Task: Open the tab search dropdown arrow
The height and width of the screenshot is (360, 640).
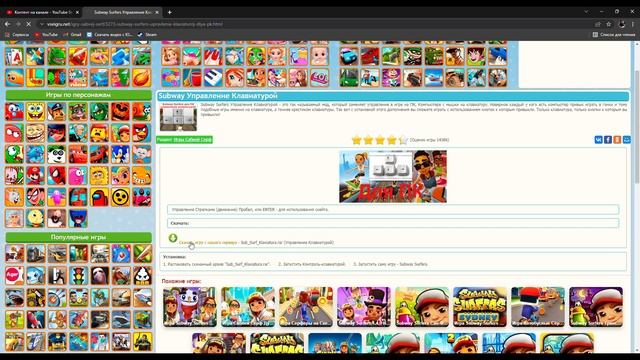Action: [586, 12]
